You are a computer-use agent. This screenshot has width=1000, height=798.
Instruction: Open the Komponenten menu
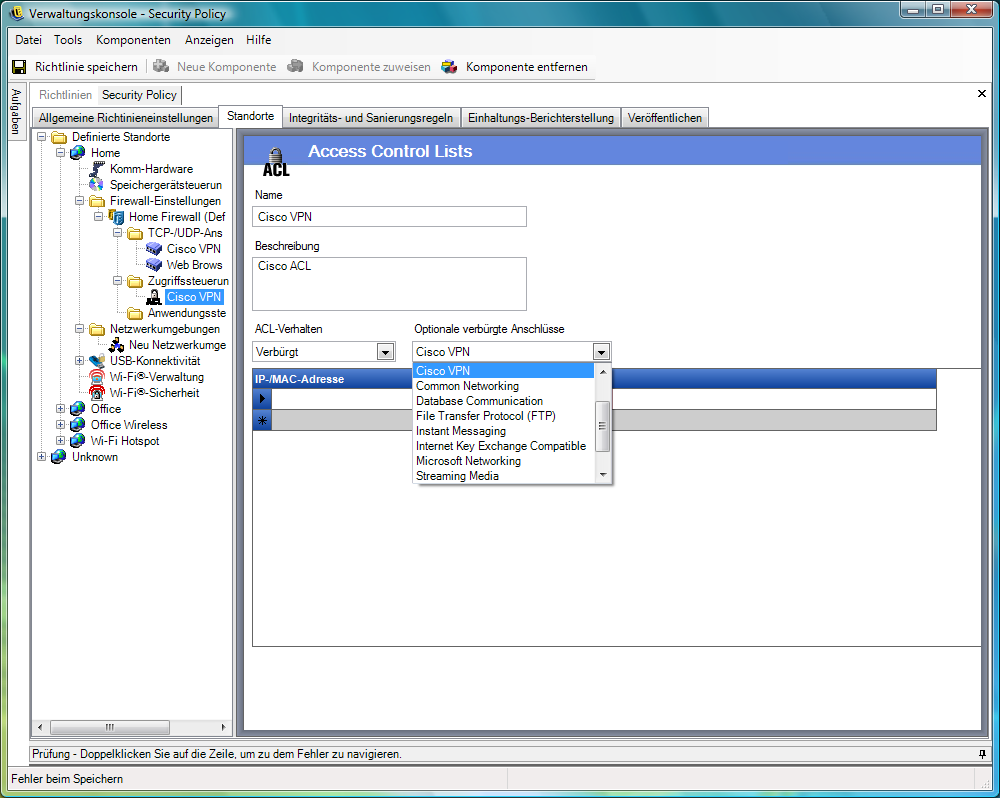133,40
